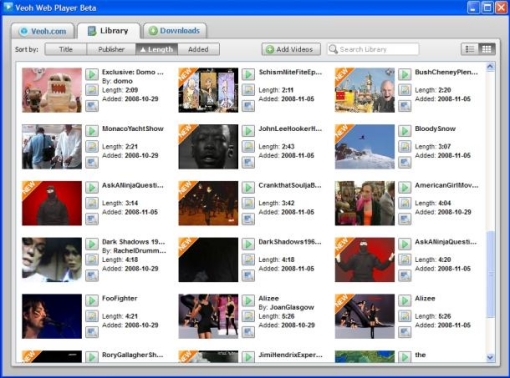This screenshot has height=378, width=510.
Task: Play the Dark Shadows 19... video by RachelDrumm
Action: pyautogui.click(x=92, y=244)
